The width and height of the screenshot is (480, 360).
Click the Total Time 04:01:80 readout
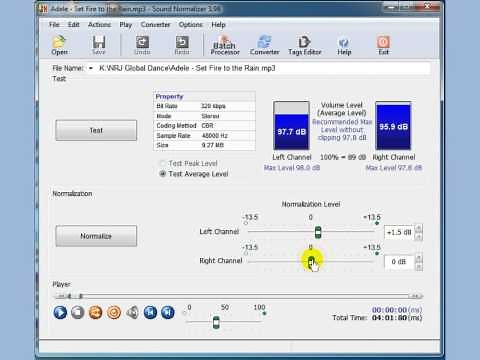(377, 318)
